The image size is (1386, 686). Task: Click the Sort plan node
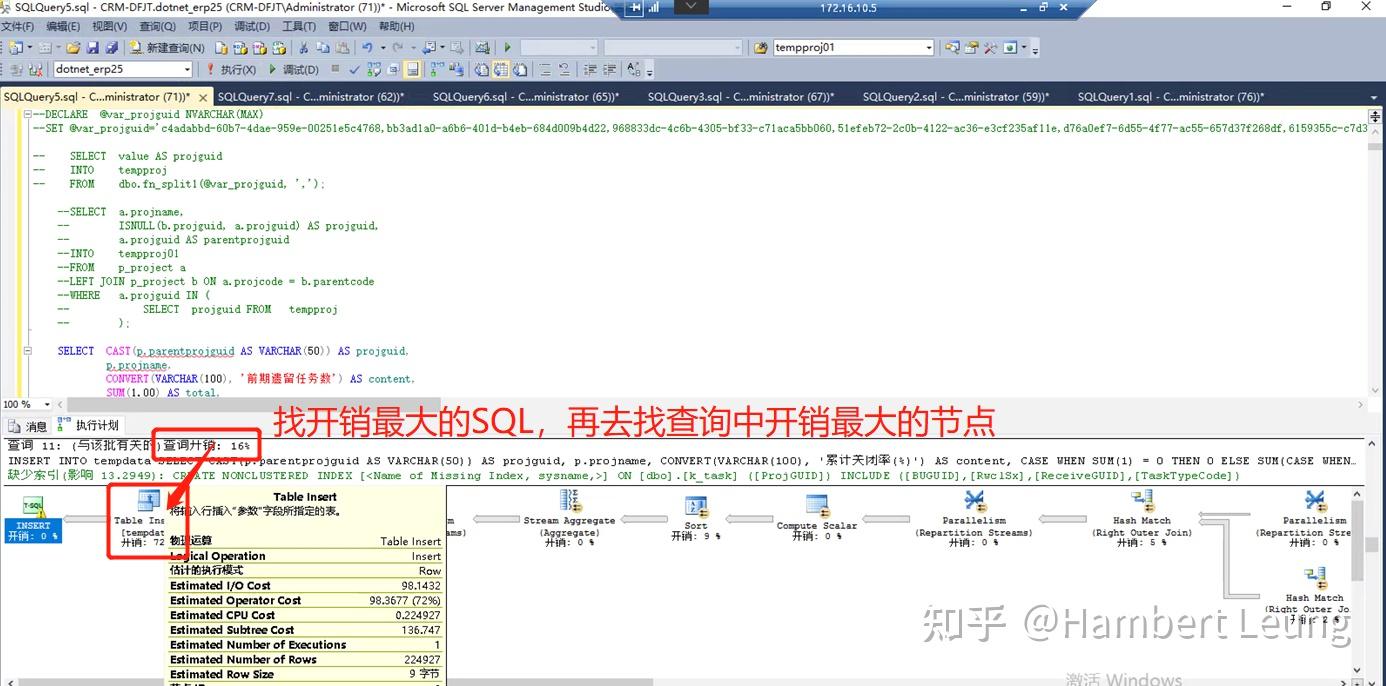click(x=696, y=517)
